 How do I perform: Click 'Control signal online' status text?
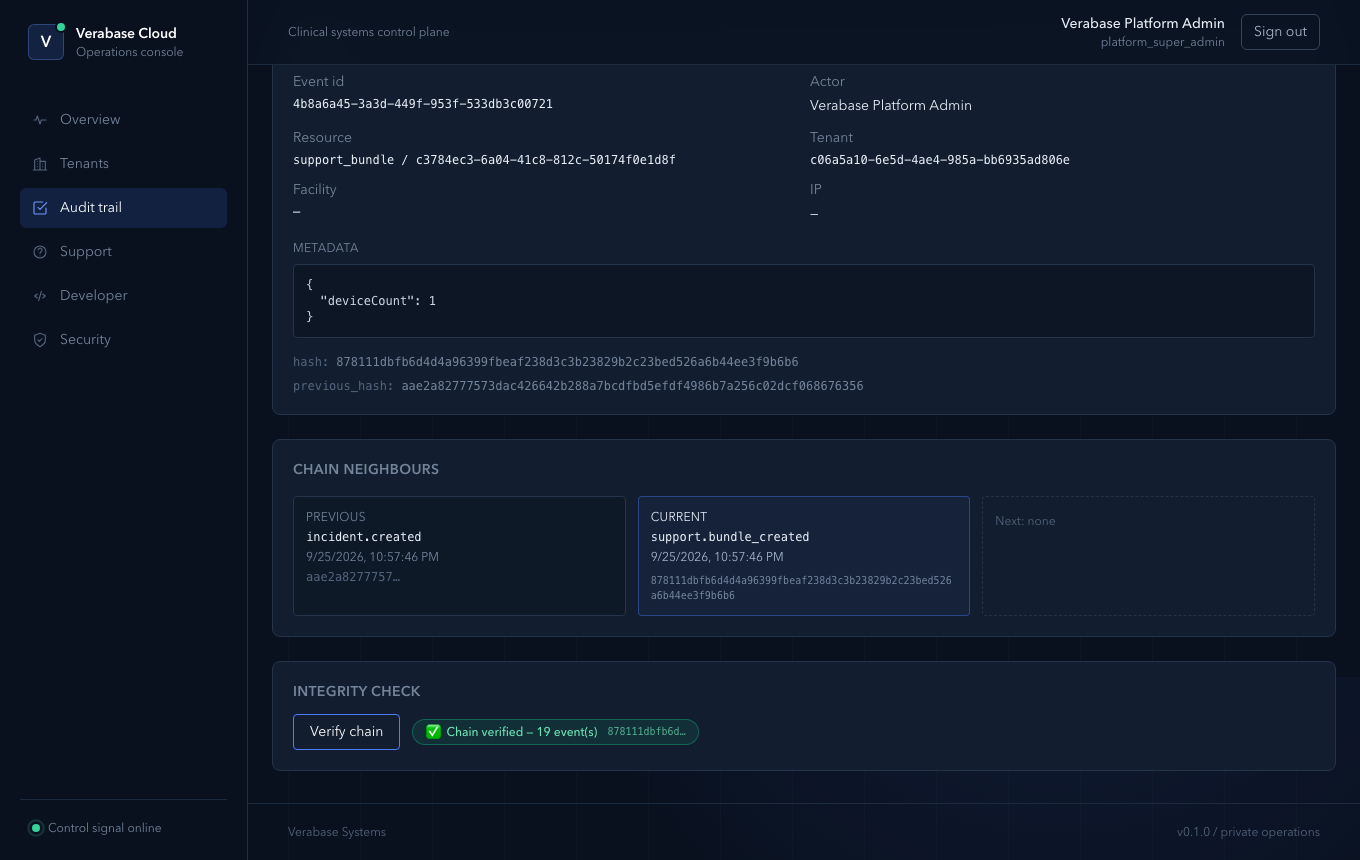click(x=105, y=828)
